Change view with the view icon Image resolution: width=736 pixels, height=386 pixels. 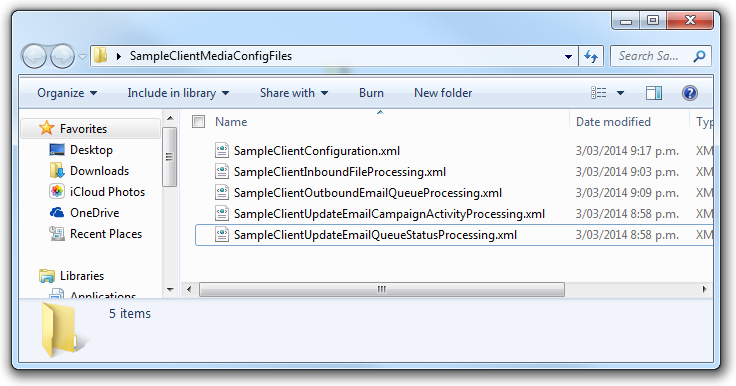point(598,93)
